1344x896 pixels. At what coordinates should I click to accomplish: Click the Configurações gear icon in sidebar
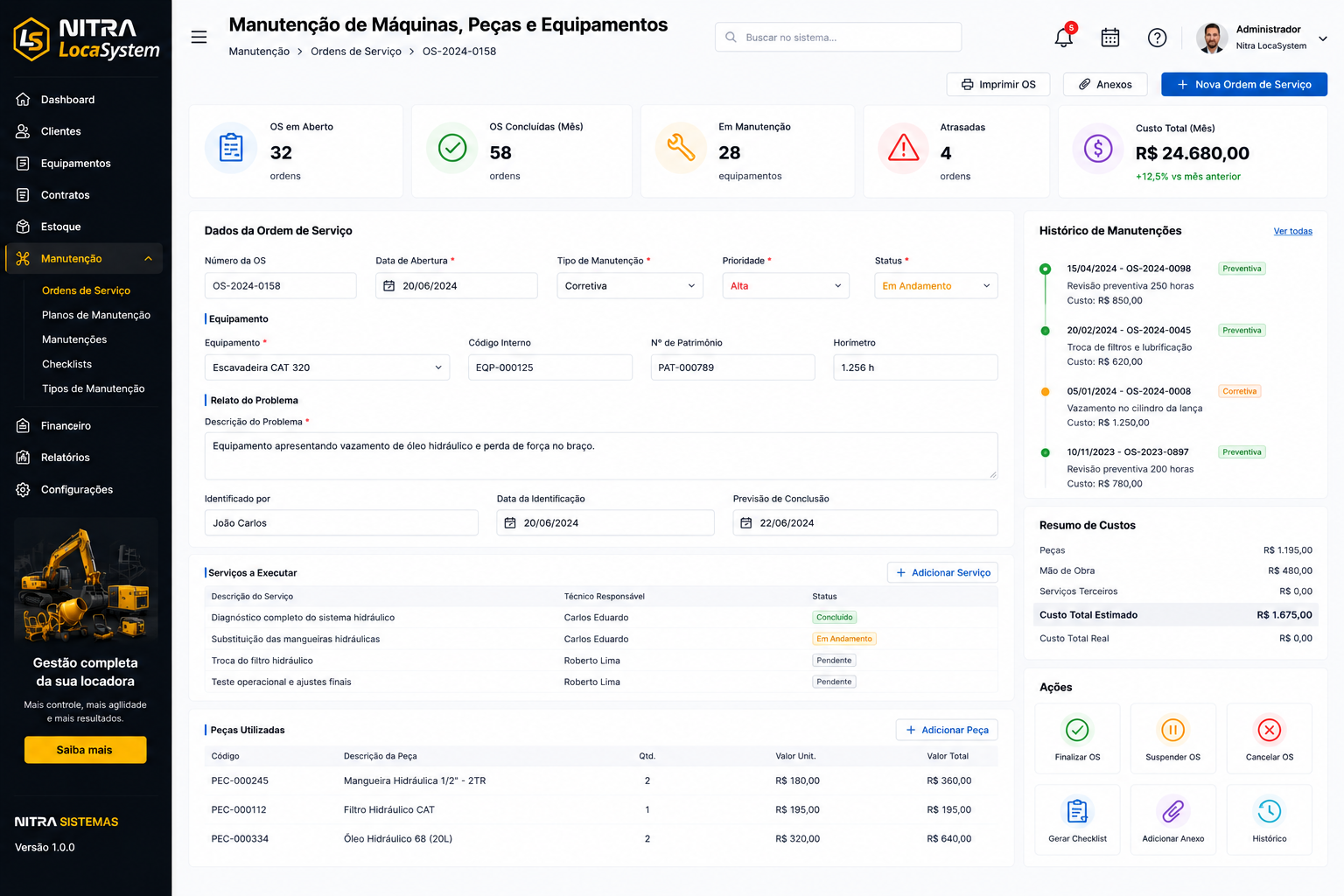coord(23,490)
